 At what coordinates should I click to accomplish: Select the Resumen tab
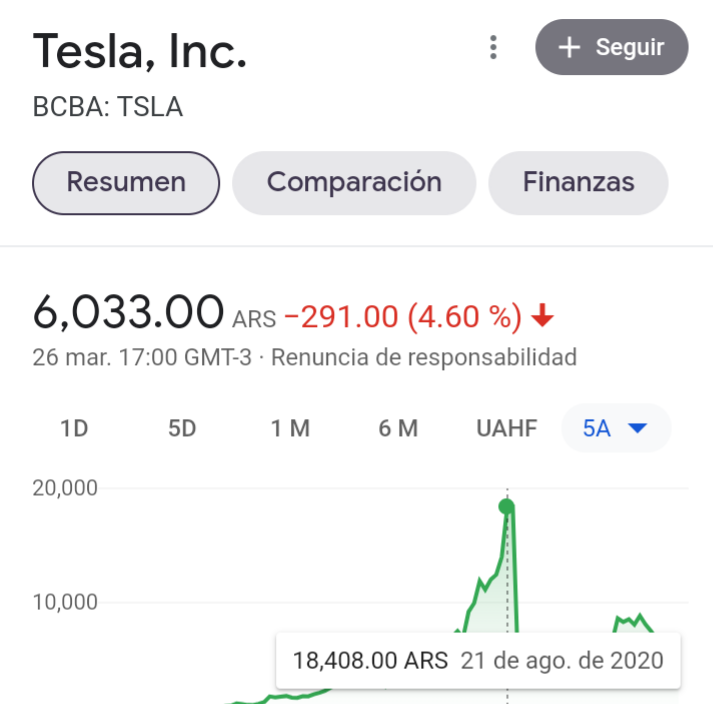(x=126, y=182)
